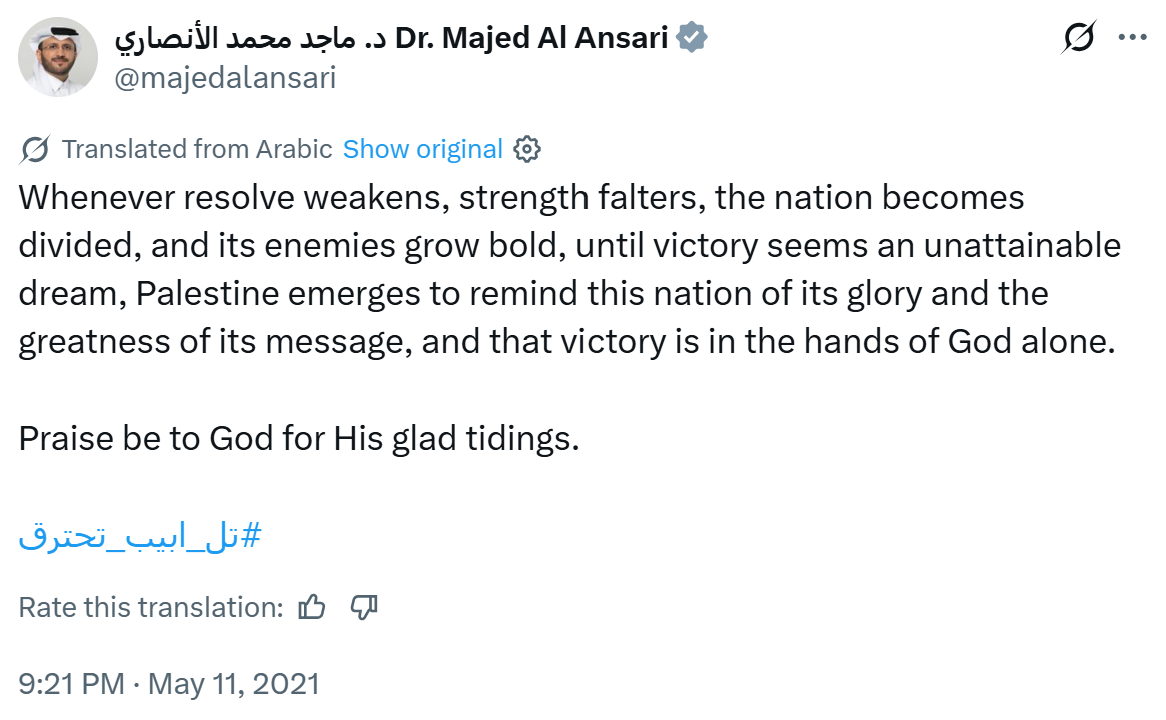Click the Grok icon beside 'Translated from Arabic'

pyautogui.click(x=35, y=150)
